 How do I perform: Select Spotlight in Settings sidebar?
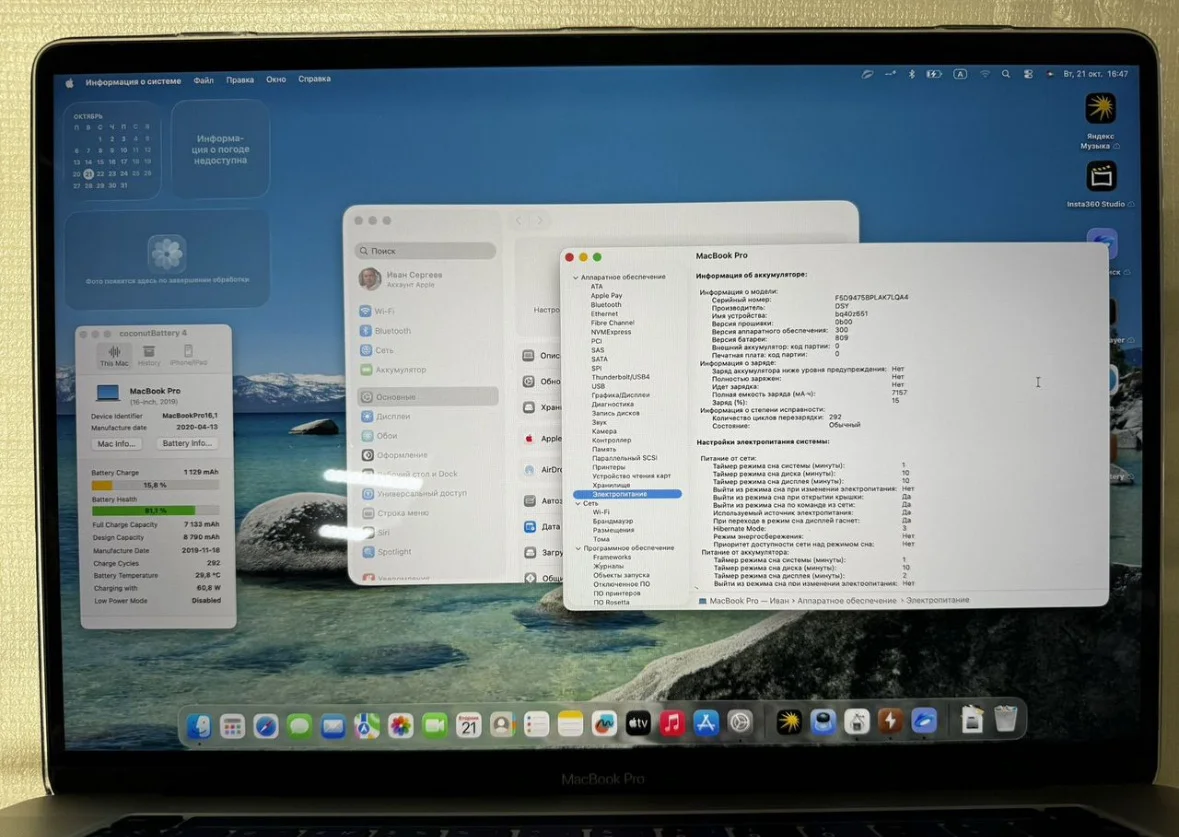click(426, 551)
